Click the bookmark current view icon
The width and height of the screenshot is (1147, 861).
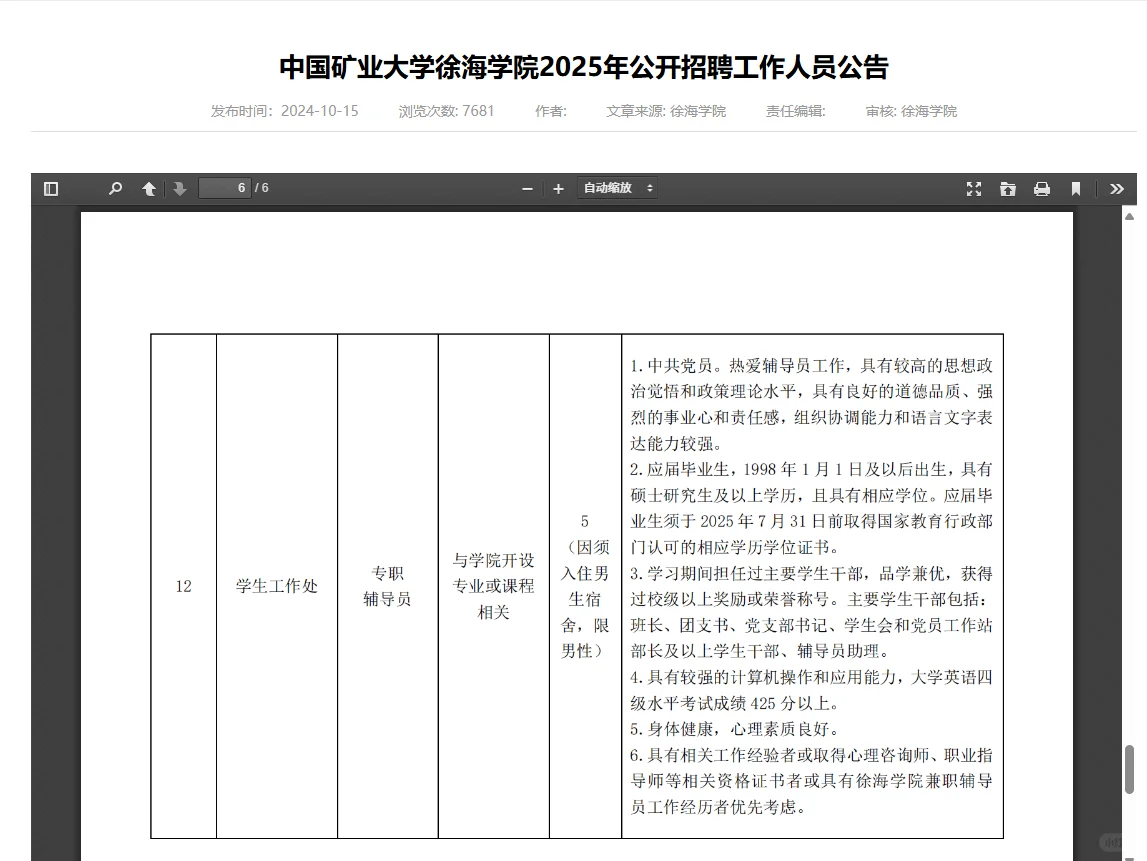[1075, 189]
